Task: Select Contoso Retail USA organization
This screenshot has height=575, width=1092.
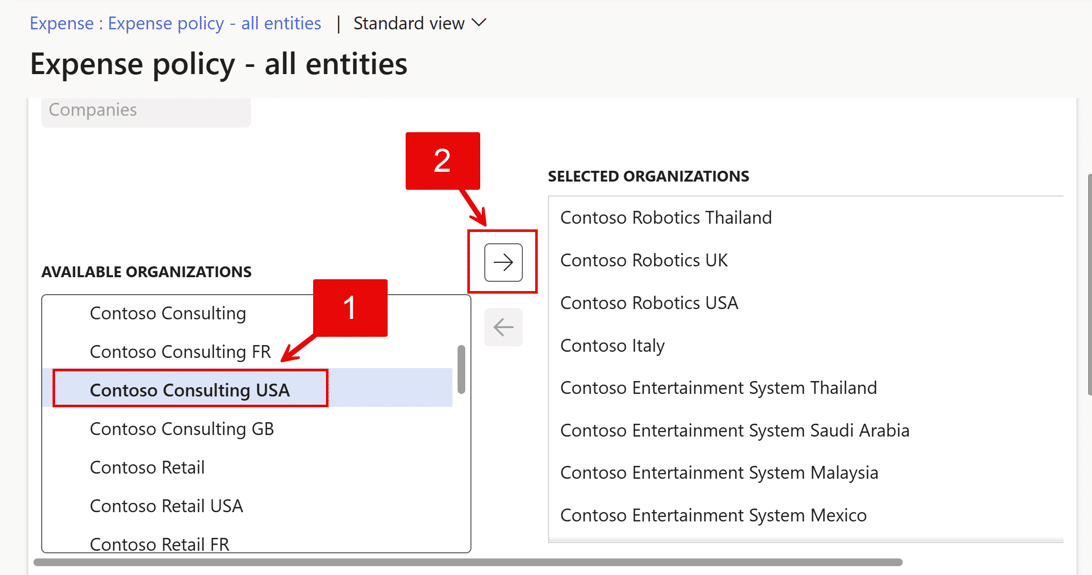Action: (x=166, y=506)
